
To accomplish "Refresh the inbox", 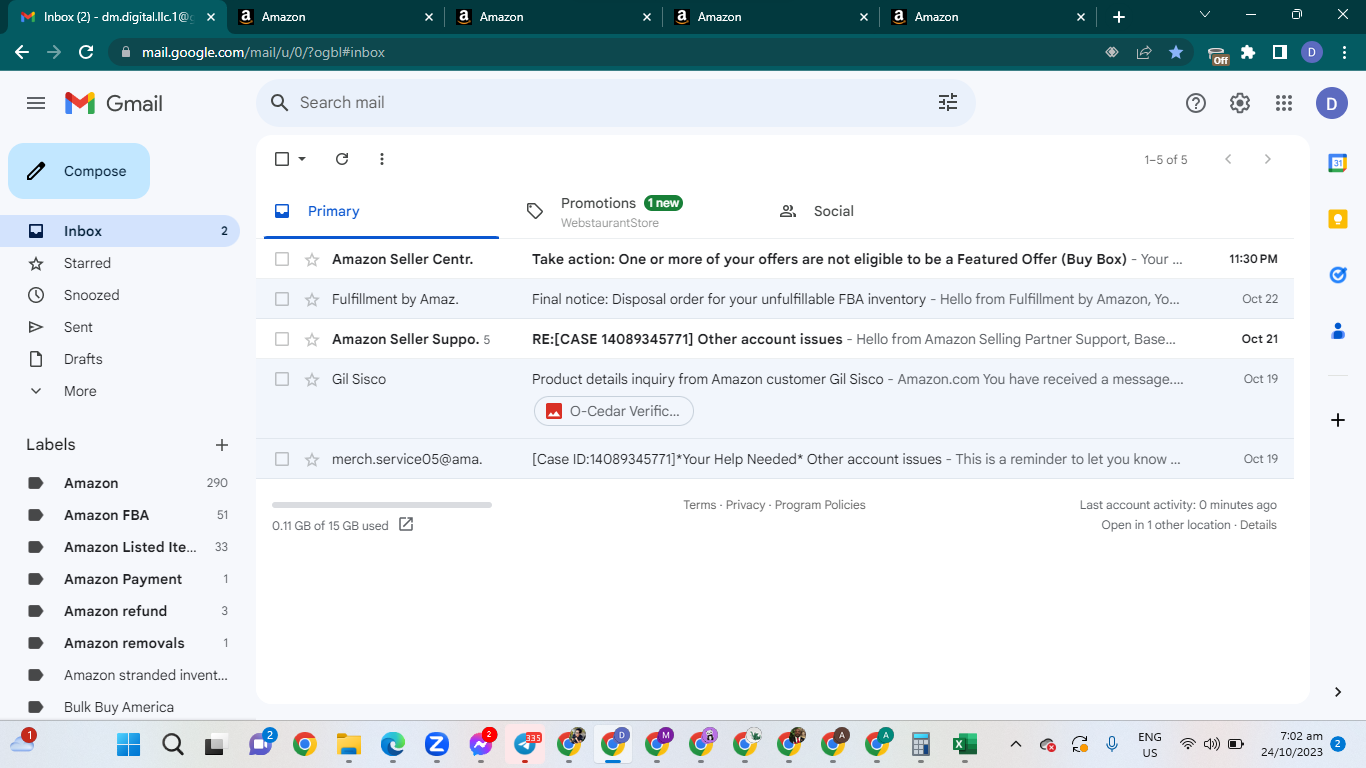I will pos(342,159).
